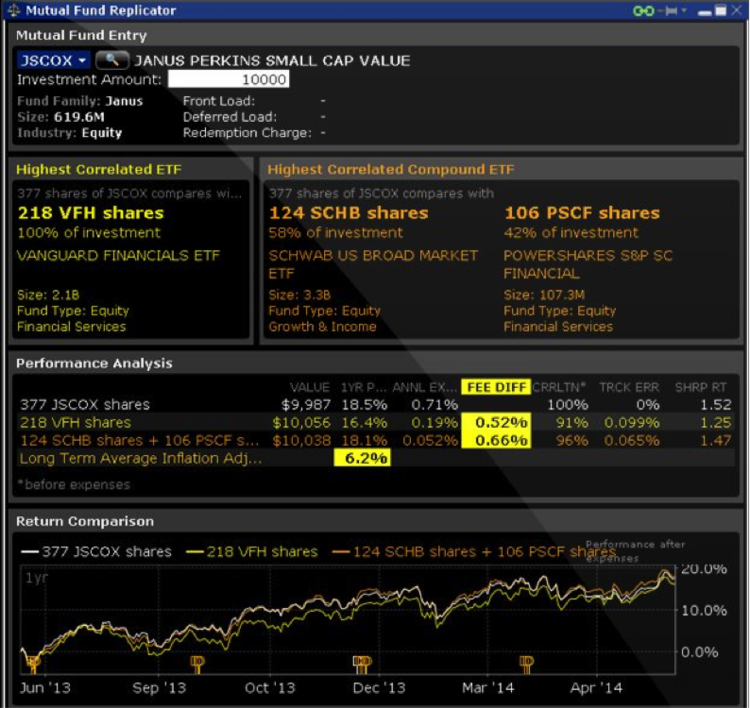Click the JANUS PERKINS SMALL CAP VALUE name
The image size is (750, 708).
272,61
